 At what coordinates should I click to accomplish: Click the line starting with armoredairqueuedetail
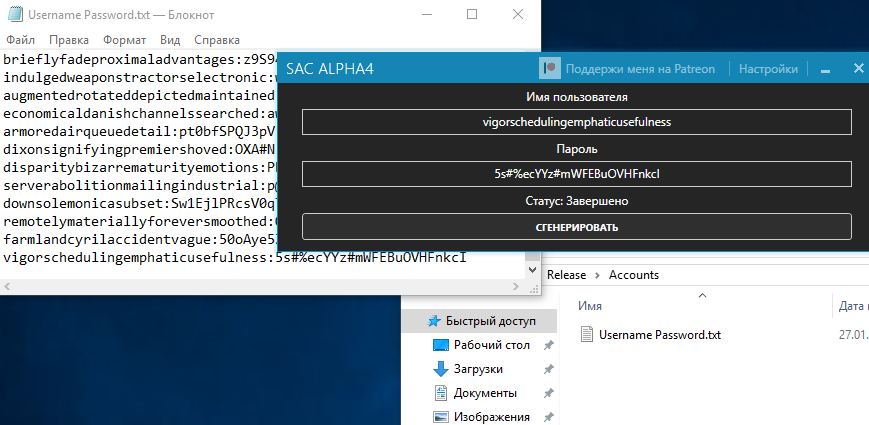click(x=139, y=132)
